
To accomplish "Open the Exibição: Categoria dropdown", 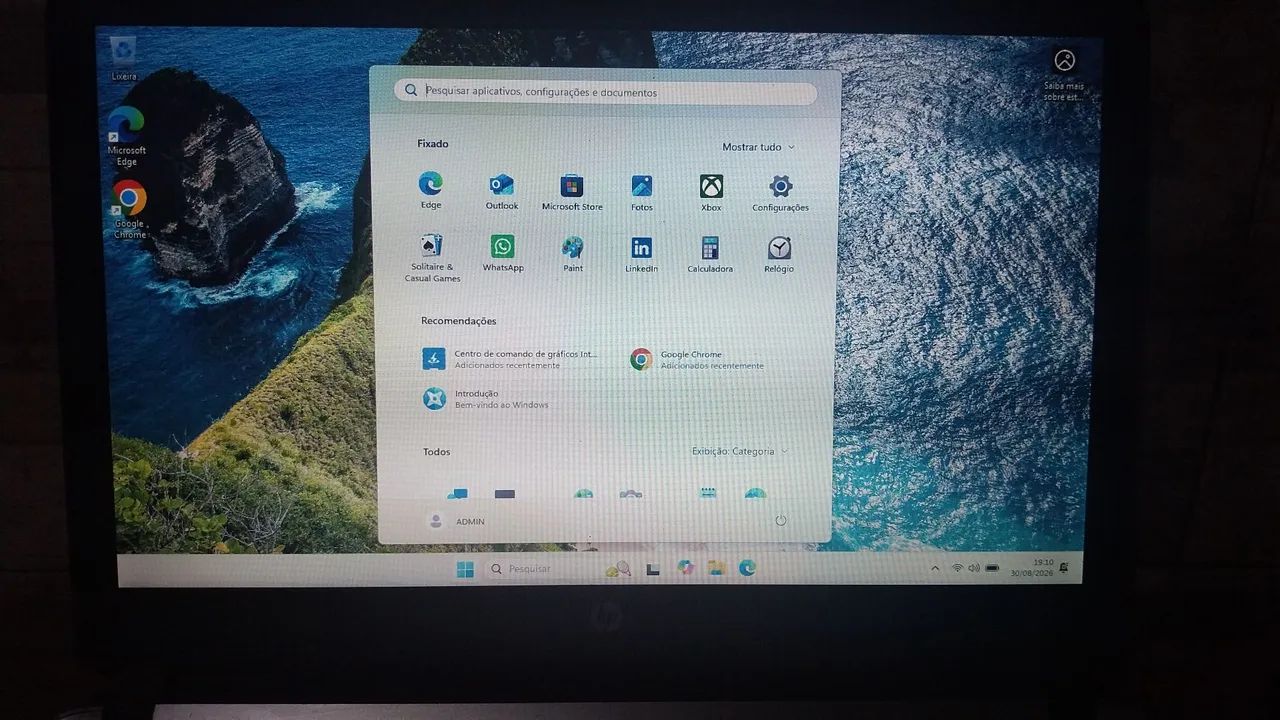I will tap(740, 451).
